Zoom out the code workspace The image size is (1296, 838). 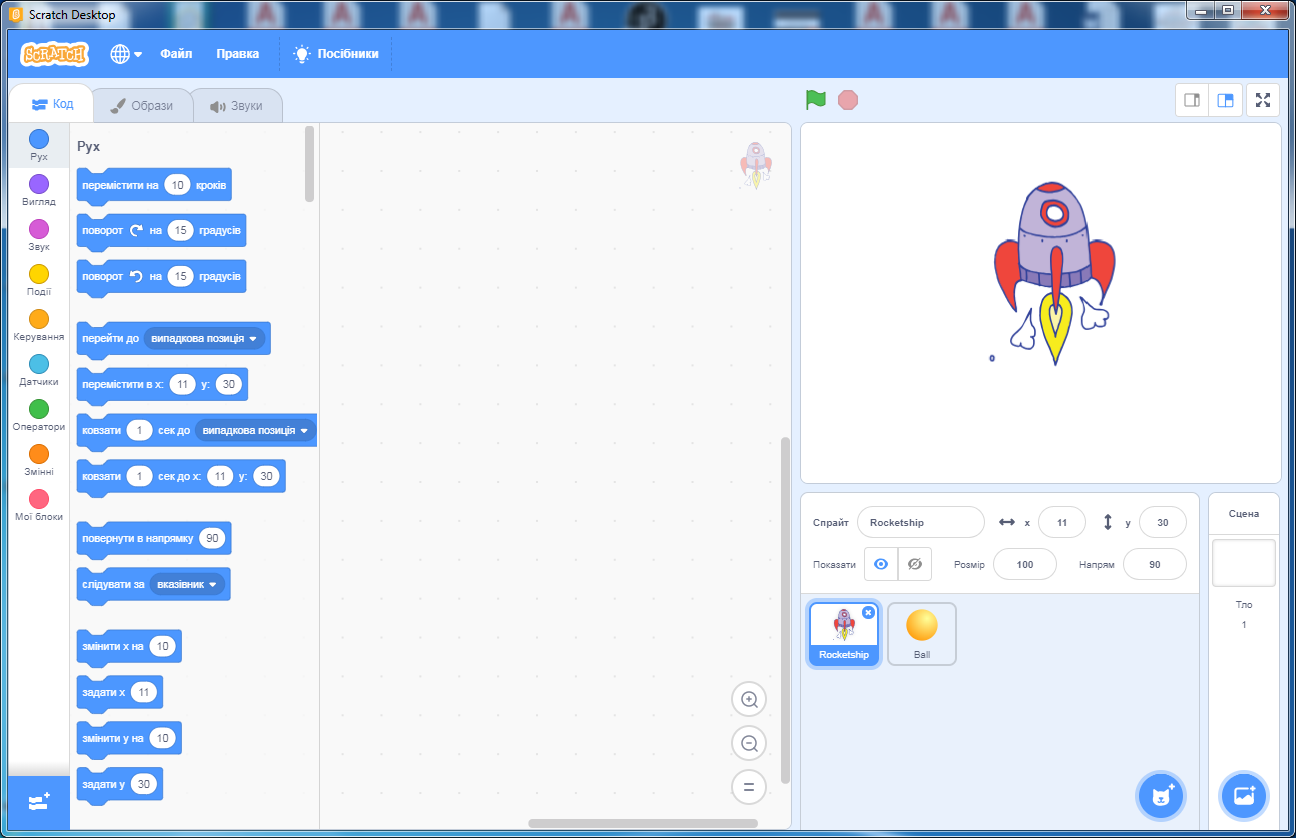[749, 743]
